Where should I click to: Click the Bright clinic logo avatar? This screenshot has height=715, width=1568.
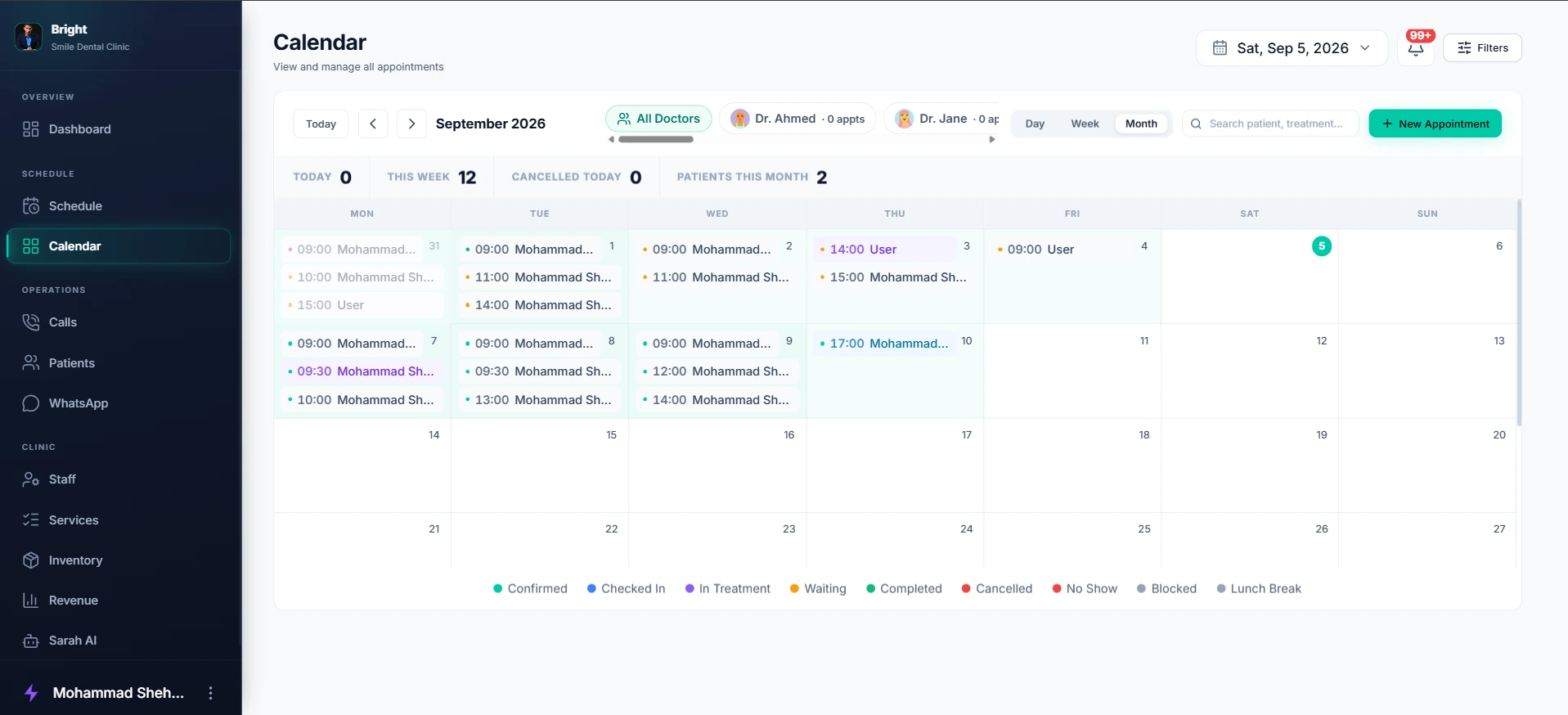(29, 37)
